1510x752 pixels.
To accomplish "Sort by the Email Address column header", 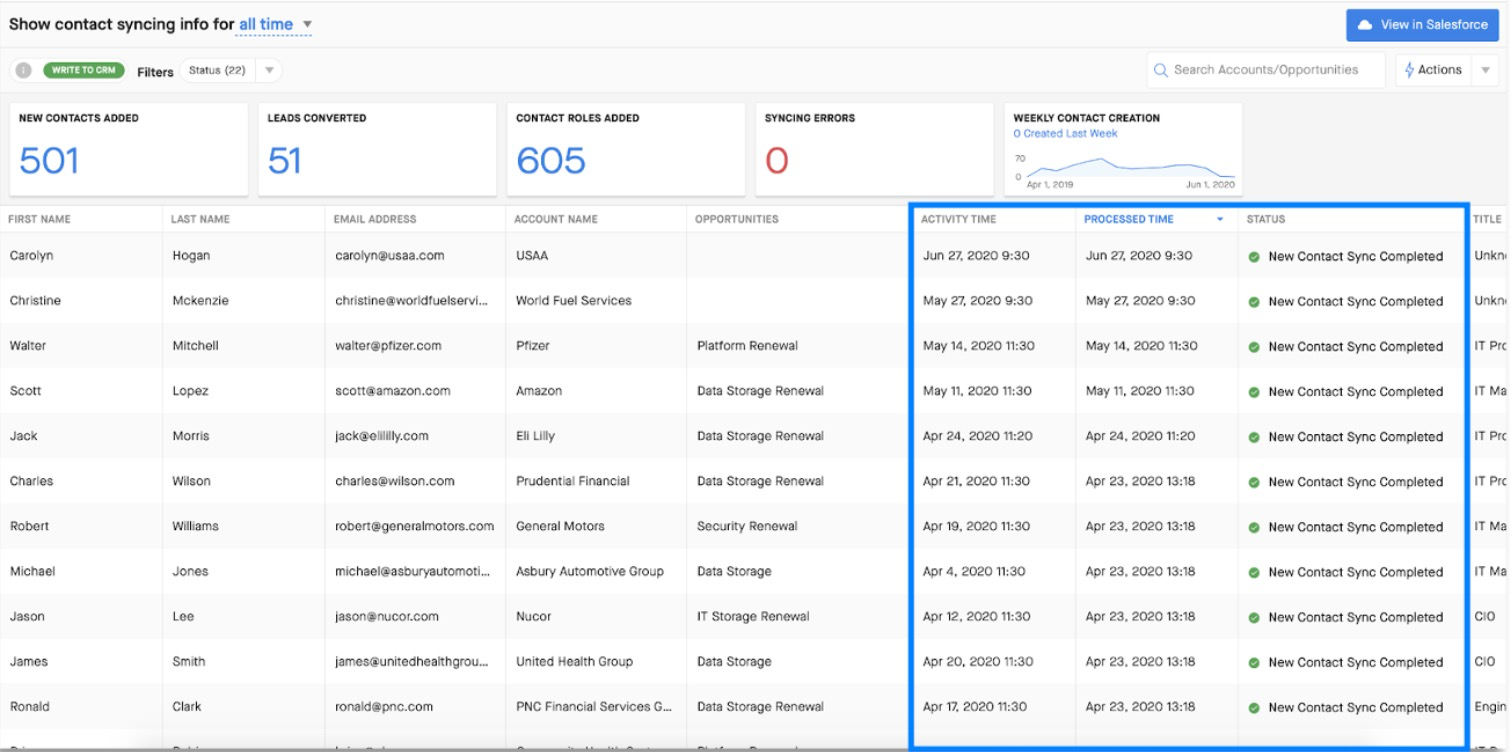I will 375,220.
